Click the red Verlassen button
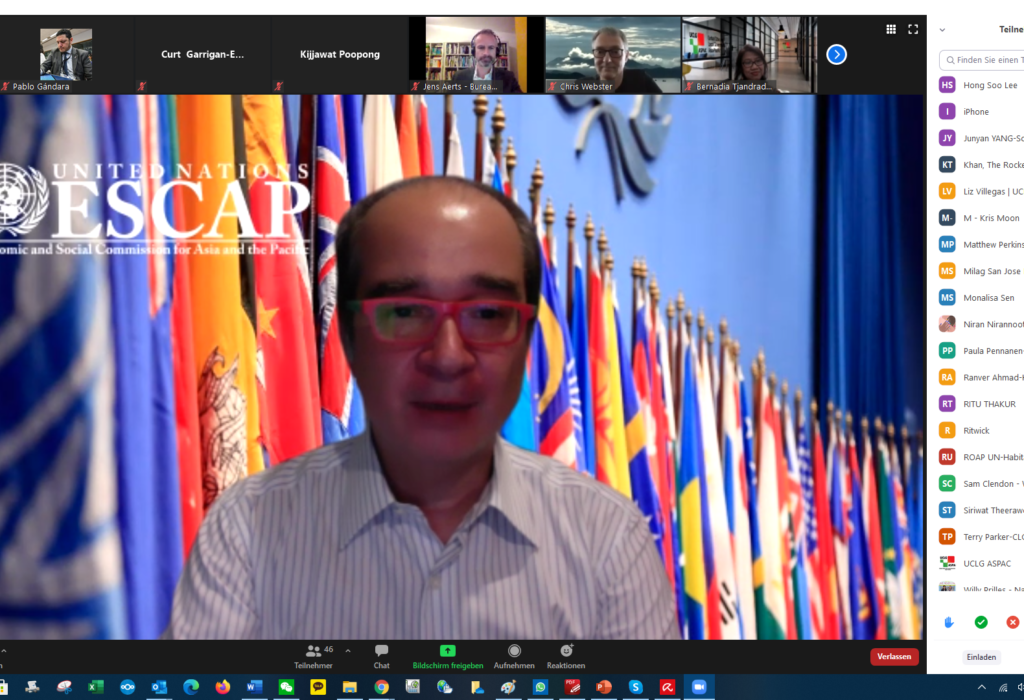 (x=893, y=656)
